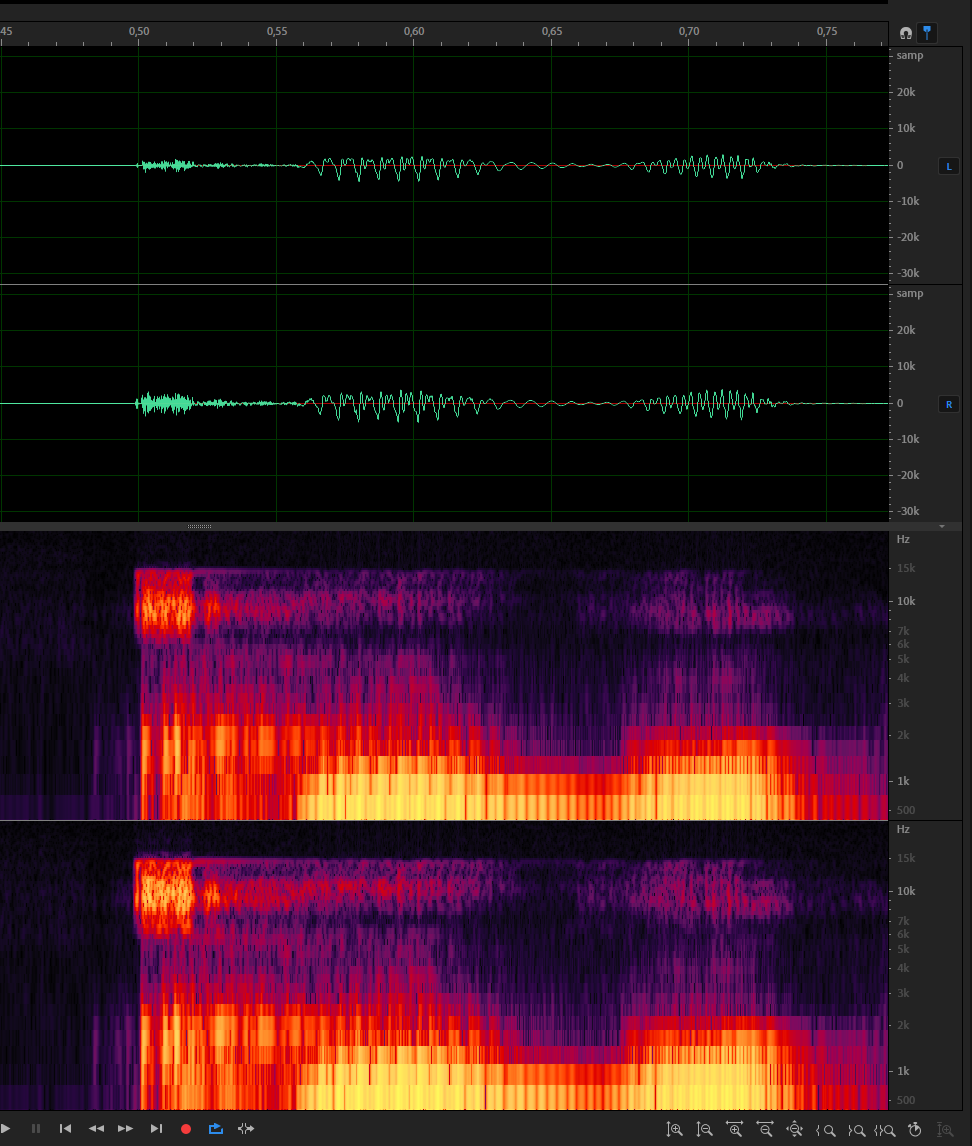Click the Play button in transport controls
The image size is (972, 1146).
point(6,1129)
